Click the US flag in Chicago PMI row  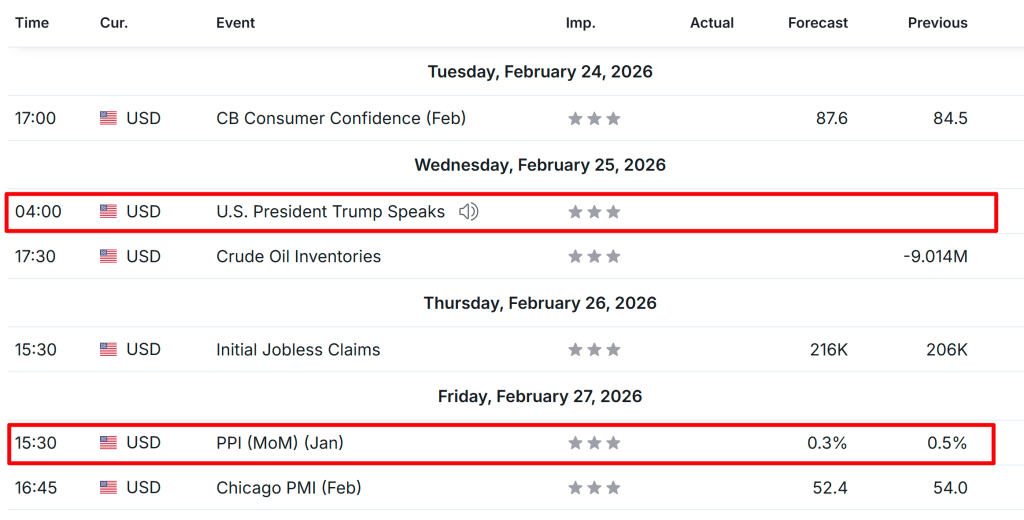click(x=108, y=488)
